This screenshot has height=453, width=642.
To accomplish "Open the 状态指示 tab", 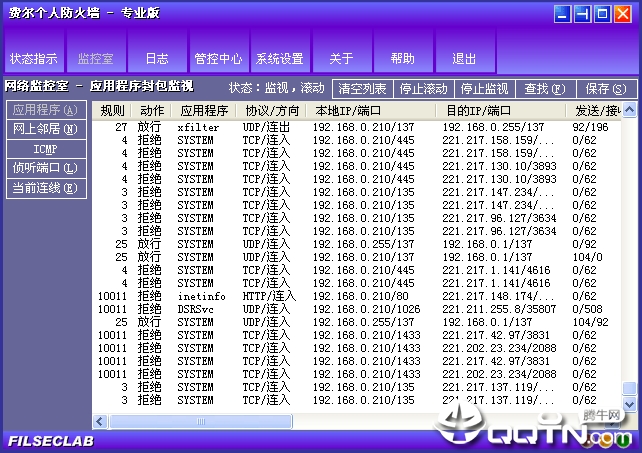I will pyautogui.click(x=34, y=51).
